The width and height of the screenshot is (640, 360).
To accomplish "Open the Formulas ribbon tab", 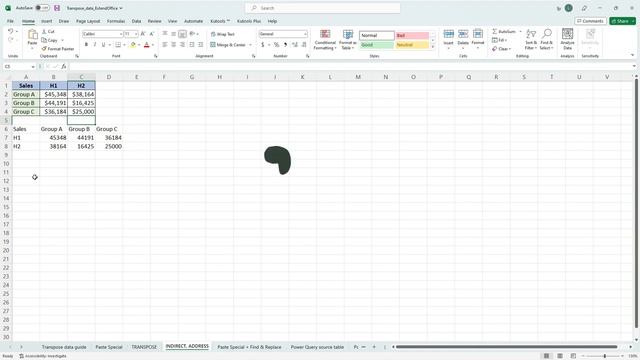I will pos(116,21).
